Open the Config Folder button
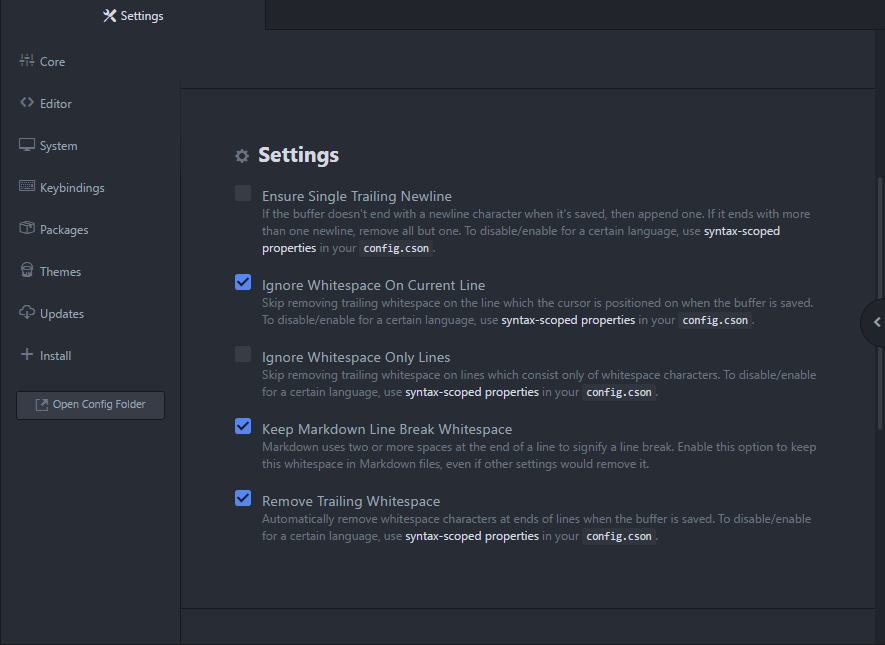Viewport: 885px width, 645px height. [x=90, y=405]
